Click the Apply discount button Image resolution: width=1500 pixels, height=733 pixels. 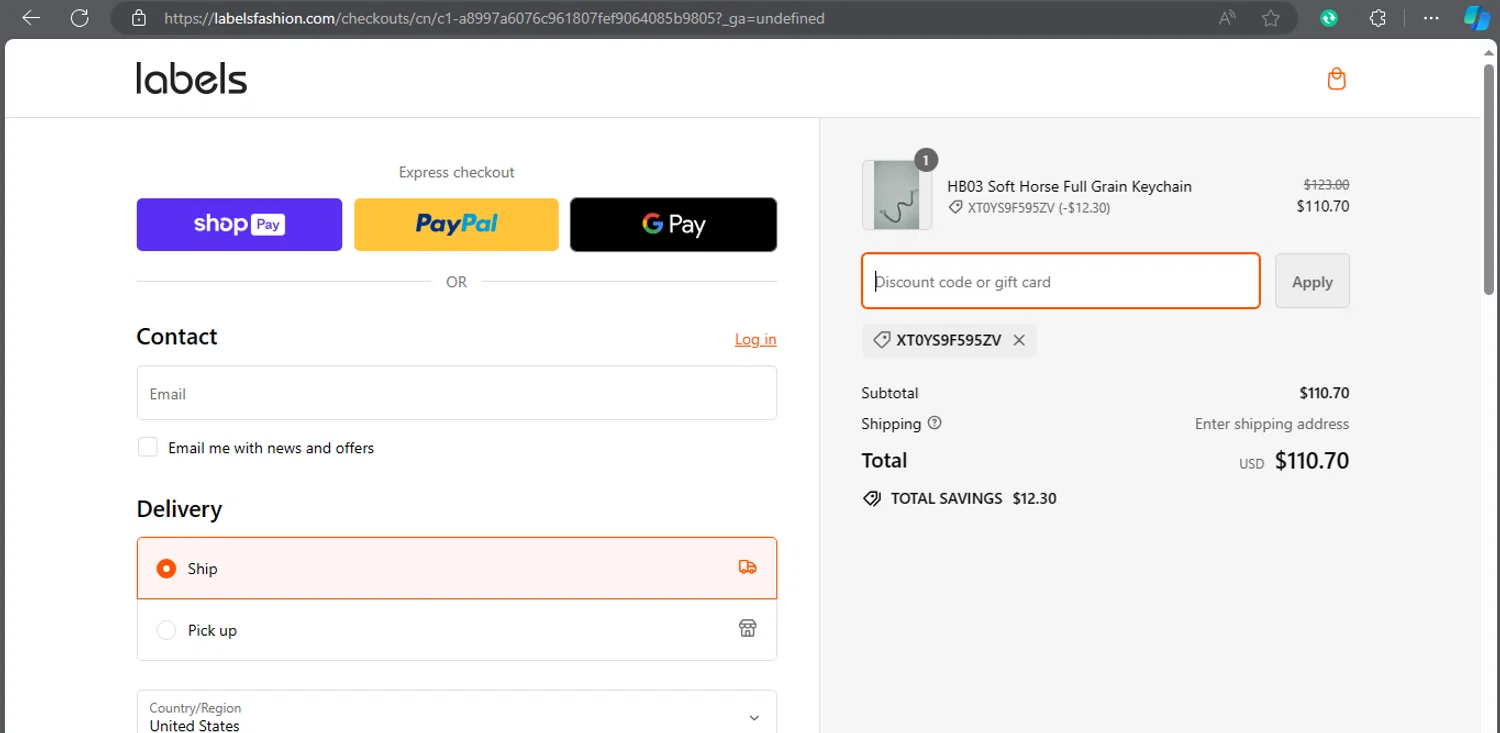pyautogui.click(x=1311, y=282)
